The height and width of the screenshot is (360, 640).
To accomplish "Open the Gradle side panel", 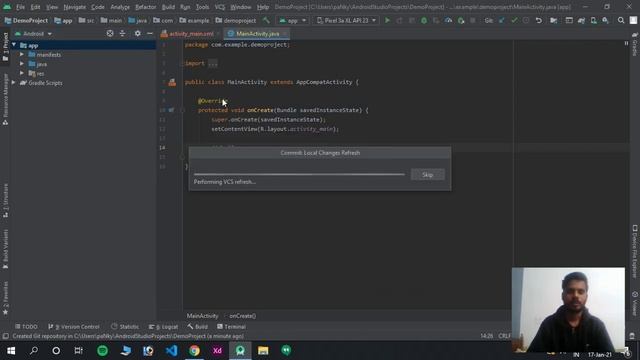I will [x=635, y=45].
